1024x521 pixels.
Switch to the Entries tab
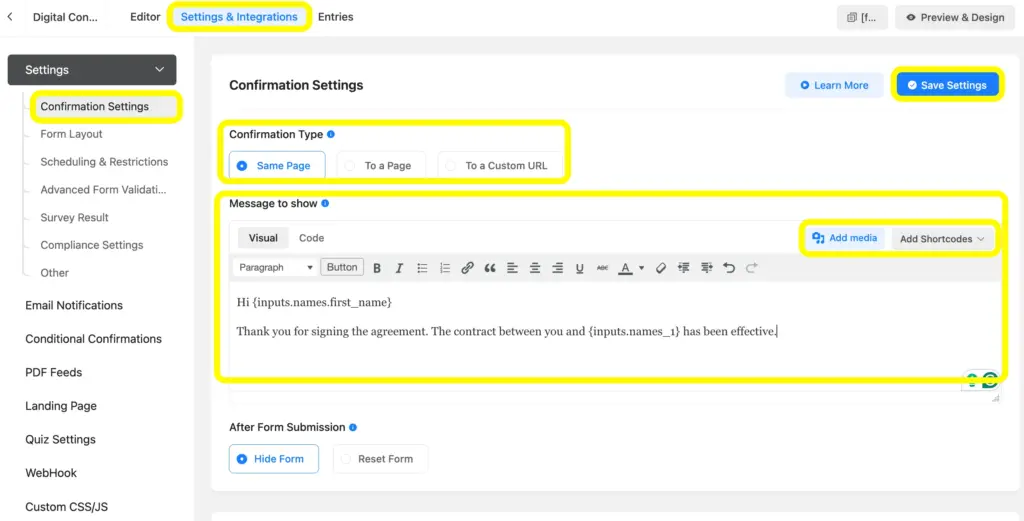coord(336,17)
